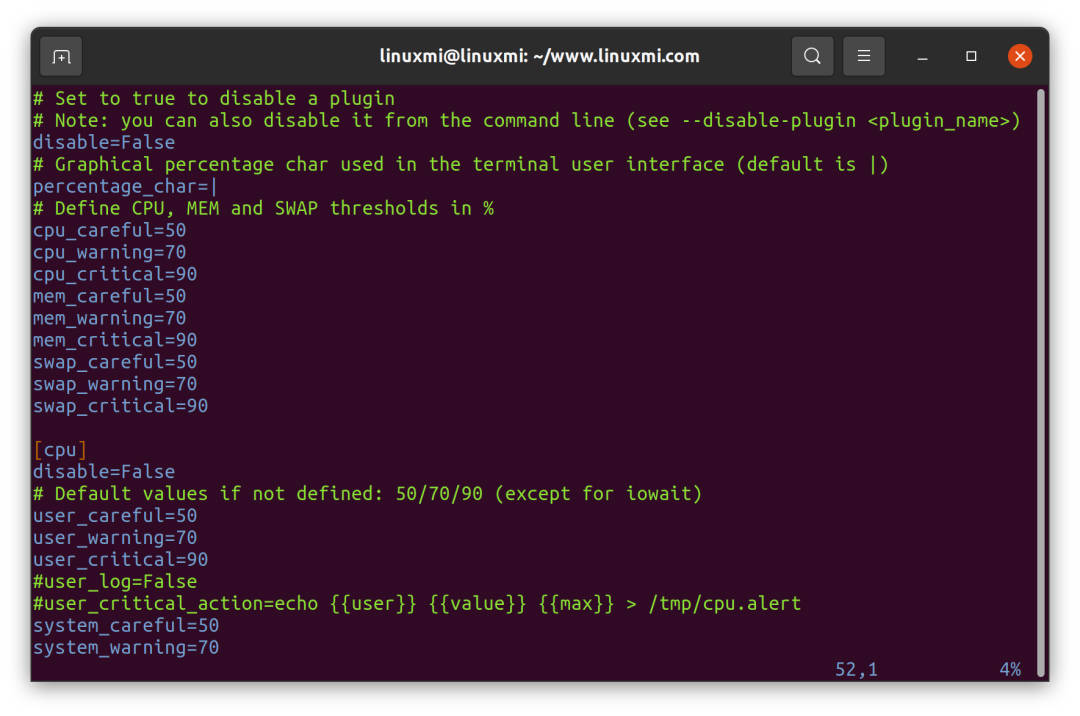Image resolution: width=1080 pixels, height=716 pixels.
Task: Click the [cpu] section header
Action: pos(60,450)
